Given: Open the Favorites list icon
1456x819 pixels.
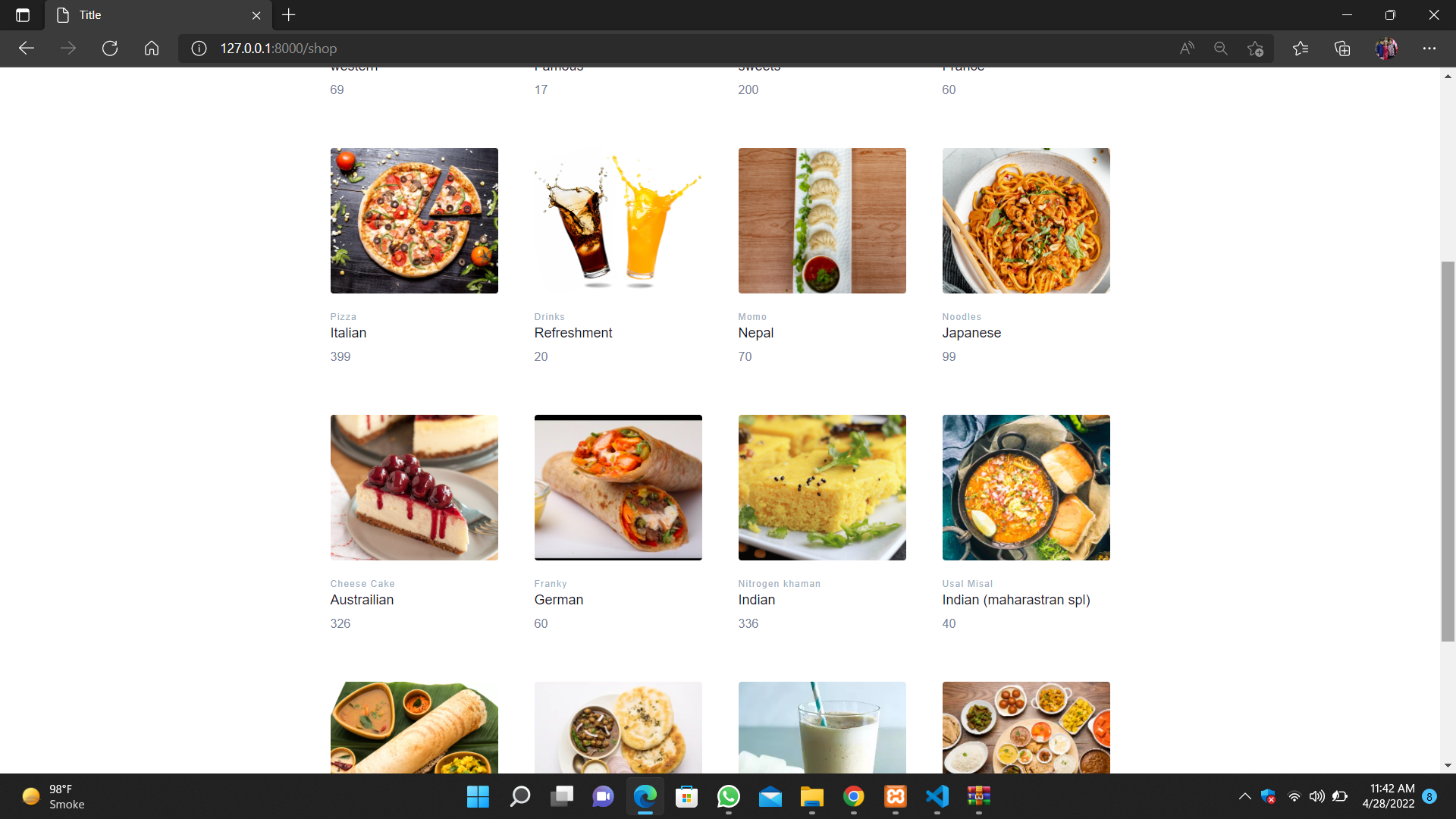Looking at the screenshot, I should (1301, 49).
